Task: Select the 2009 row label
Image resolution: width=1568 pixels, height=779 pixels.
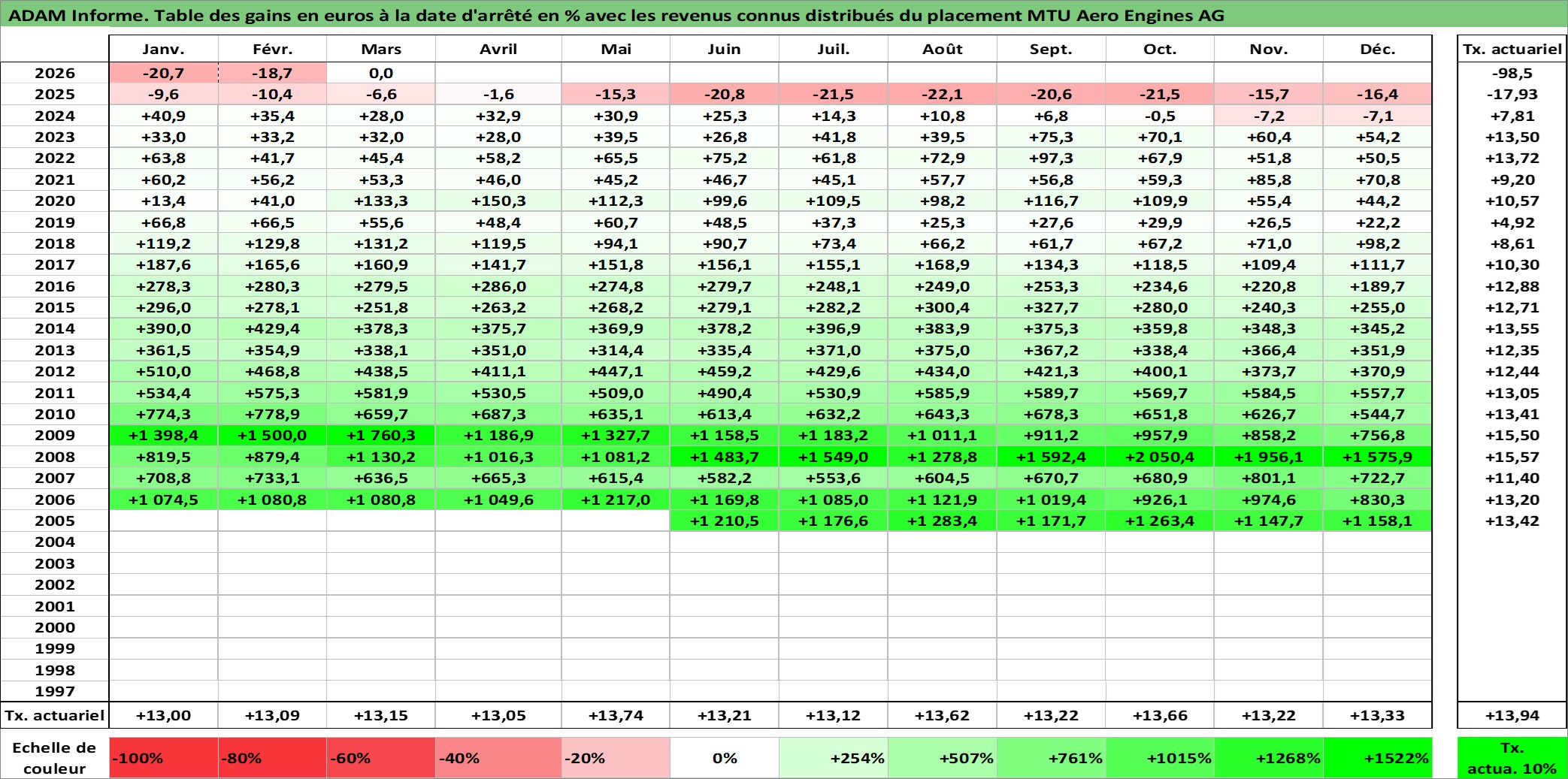Action: coord(55,435)
